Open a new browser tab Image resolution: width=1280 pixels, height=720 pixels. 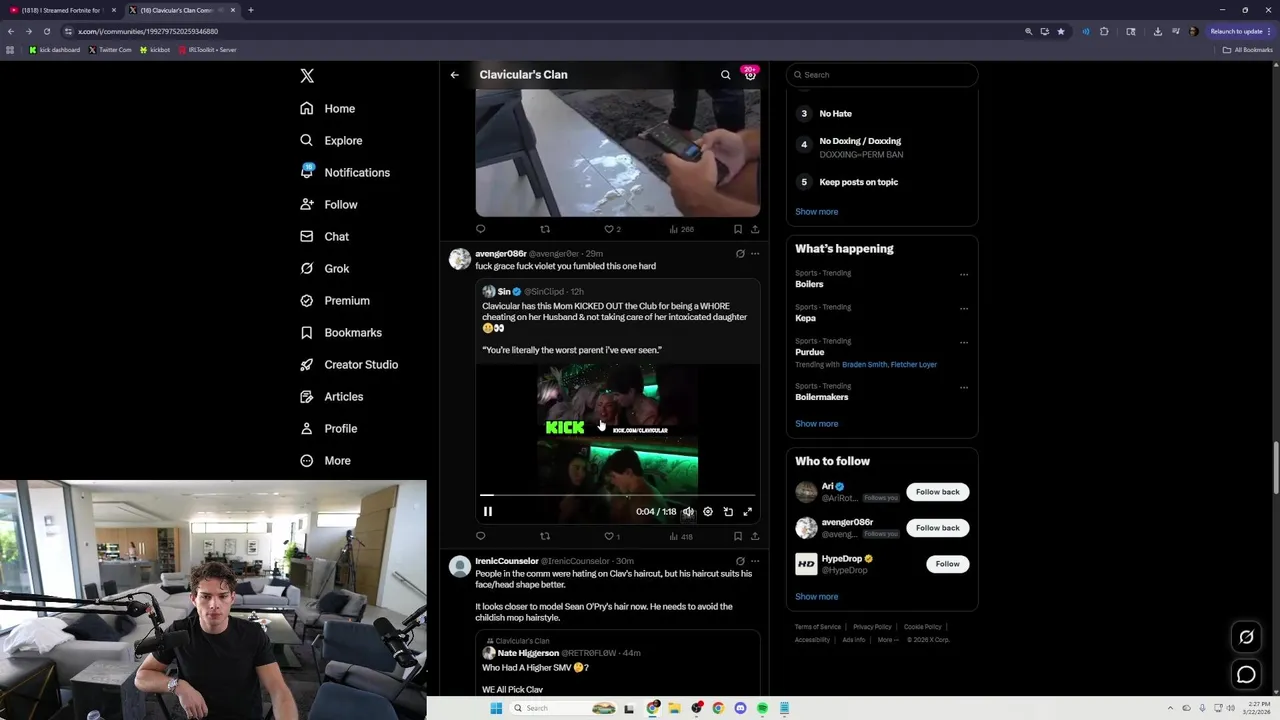coord(251,10)
